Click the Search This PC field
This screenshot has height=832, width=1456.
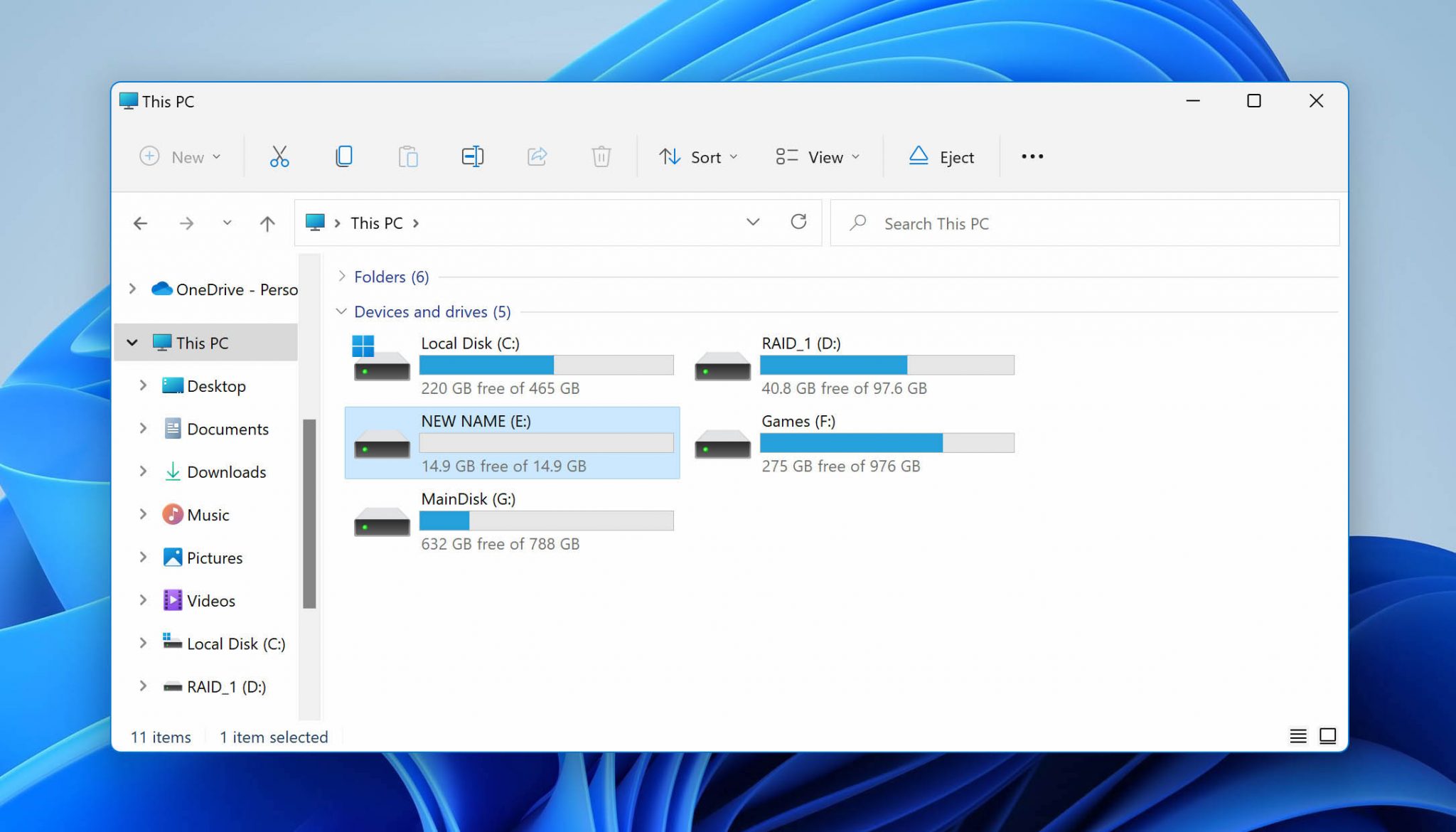pyautogui.click(x=1084, y=223)
